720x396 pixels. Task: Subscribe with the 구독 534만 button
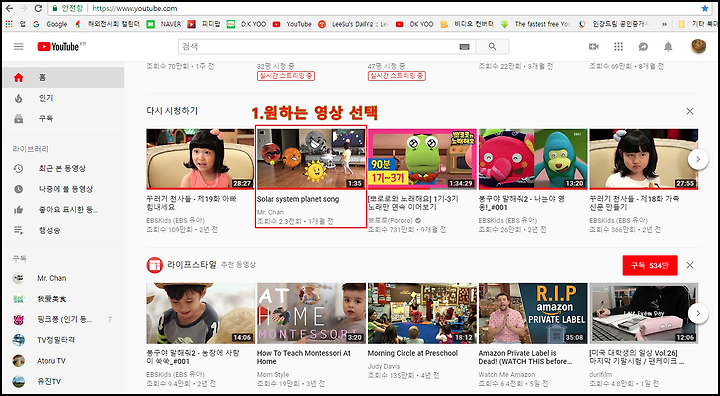[x=650, y=266]
